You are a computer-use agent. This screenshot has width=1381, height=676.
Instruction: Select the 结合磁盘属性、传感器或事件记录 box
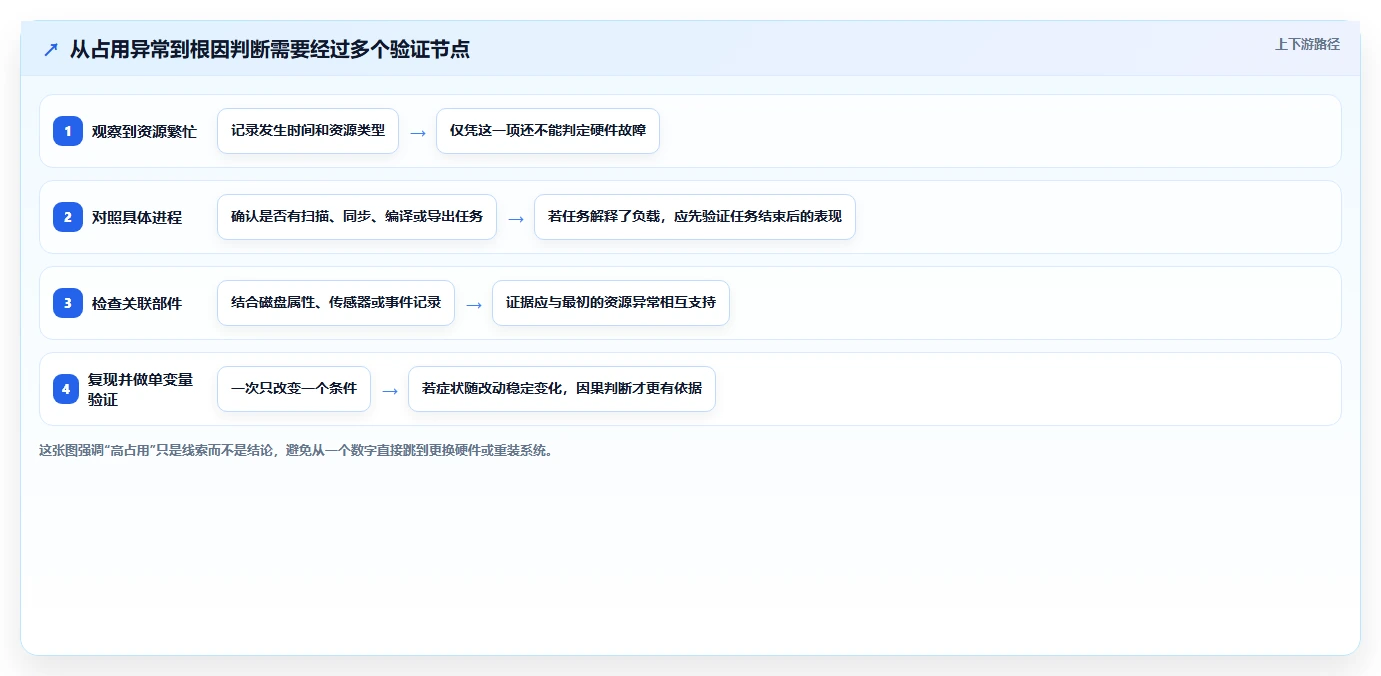(336, 303)
